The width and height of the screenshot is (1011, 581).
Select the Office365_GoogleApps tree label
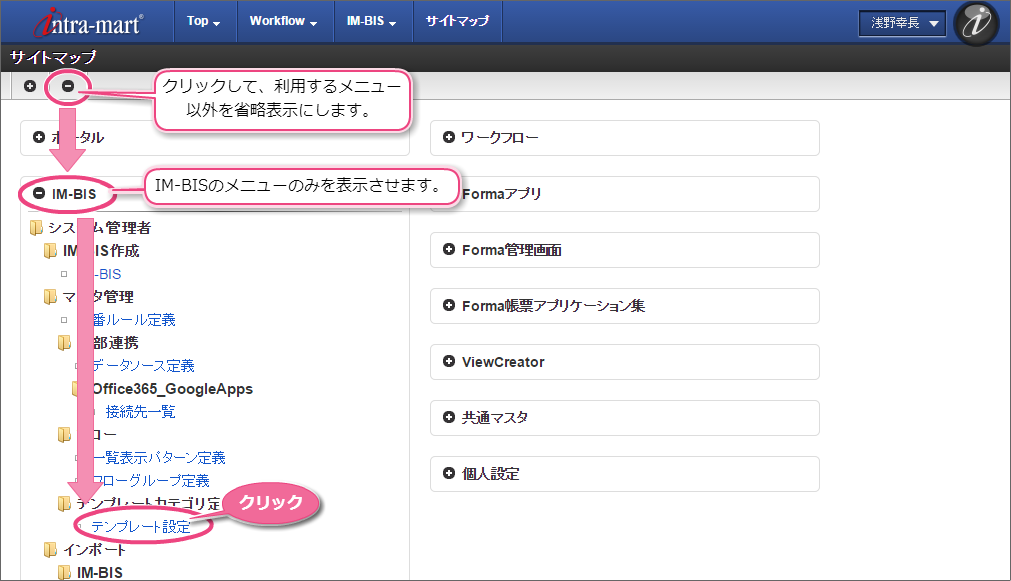click(x=172, y=389)
